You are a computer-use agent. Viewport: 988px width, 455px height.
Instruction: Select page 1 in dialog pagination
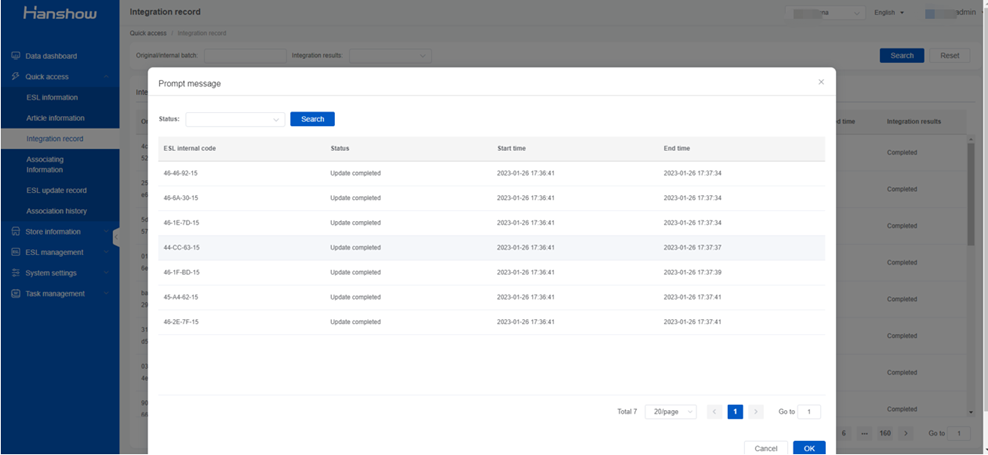(x=735, y=412)
